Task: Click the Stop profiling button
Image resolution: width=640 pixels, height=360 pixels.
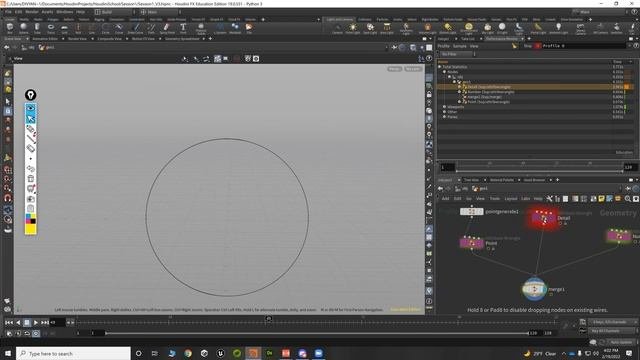Action: point(528,46)
